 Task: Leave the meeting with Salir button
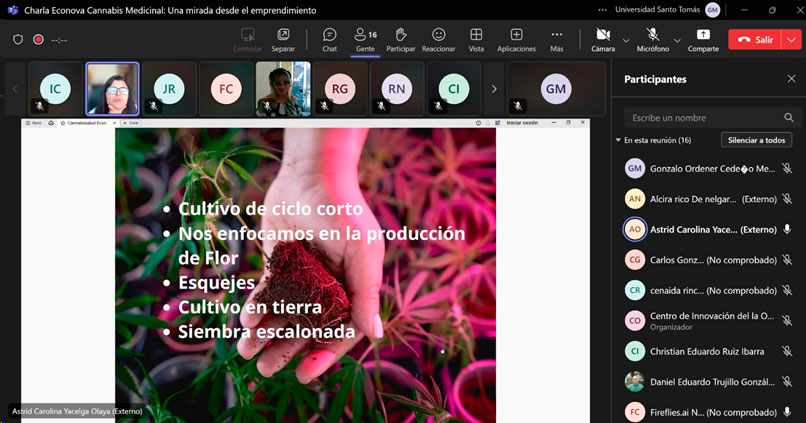coord(756,40)
